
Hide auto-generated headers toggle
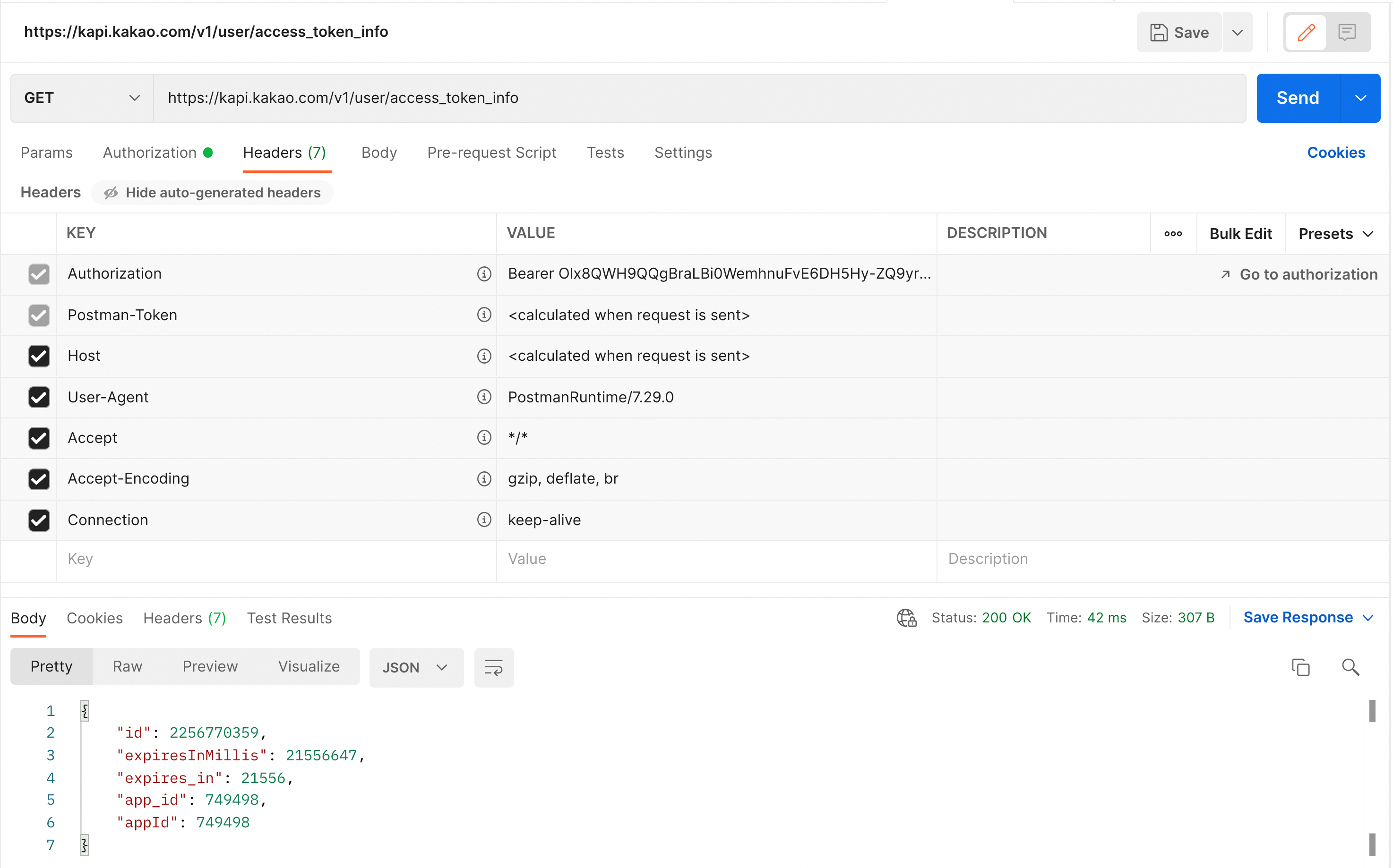212,193
